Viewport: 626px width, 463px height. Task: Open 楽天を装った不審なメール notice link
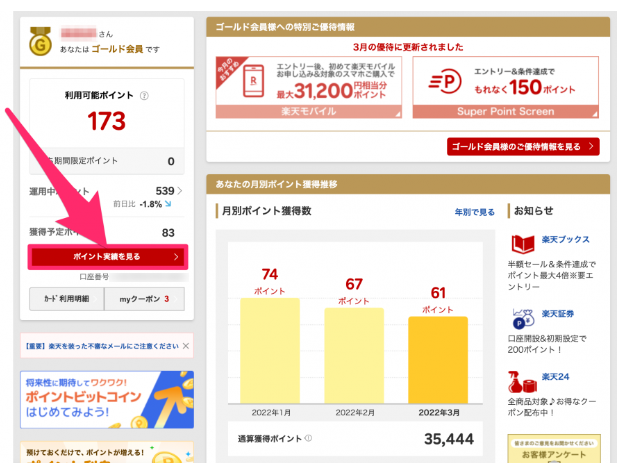101,346
